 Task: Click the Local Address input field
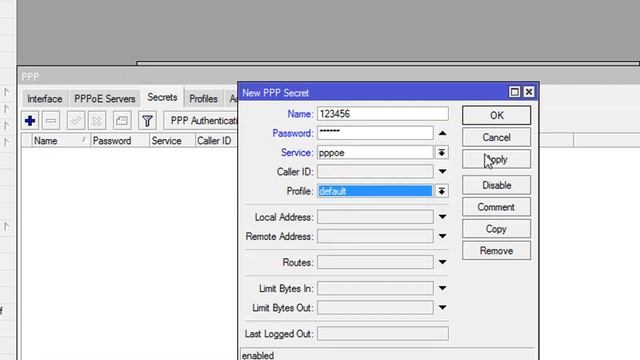coord(375,217)
